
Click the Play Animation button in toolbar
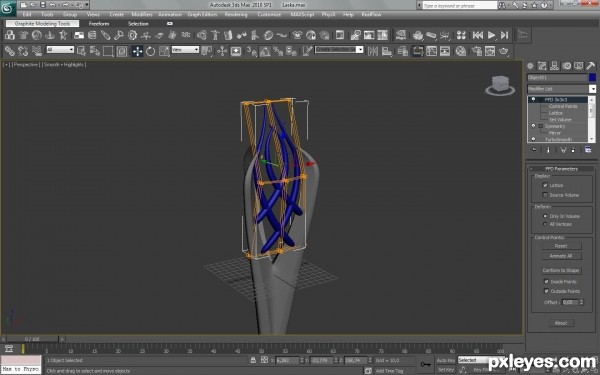491,35
